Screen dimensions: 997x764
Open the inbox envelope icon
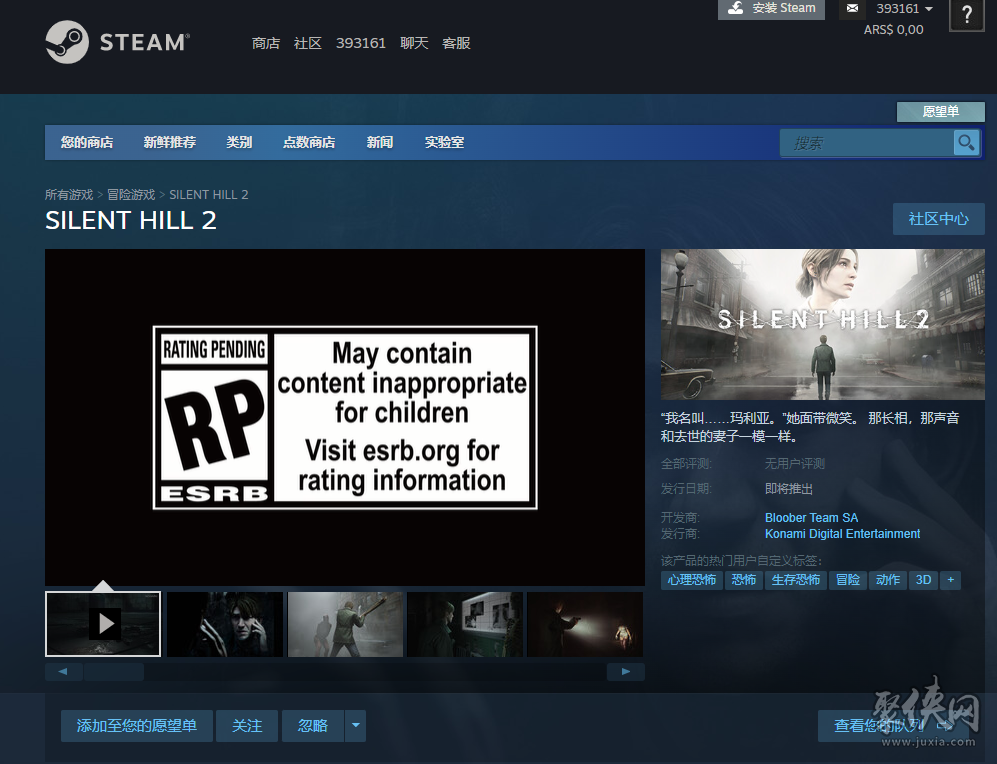click(x=853, y=8)
